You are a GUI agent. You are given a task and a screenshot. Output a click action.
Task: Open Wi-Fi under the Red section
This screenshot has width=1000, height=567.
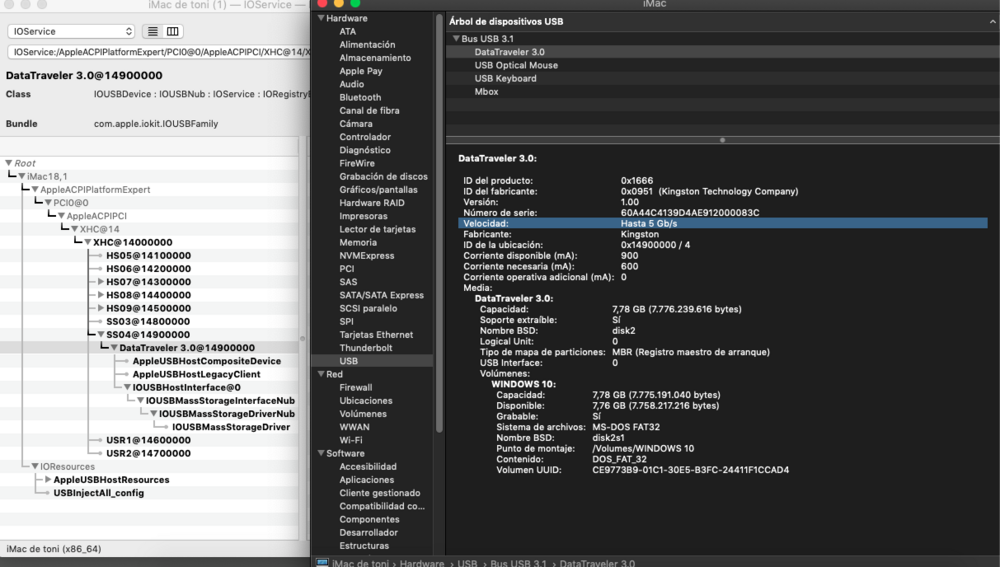(351, 440)
